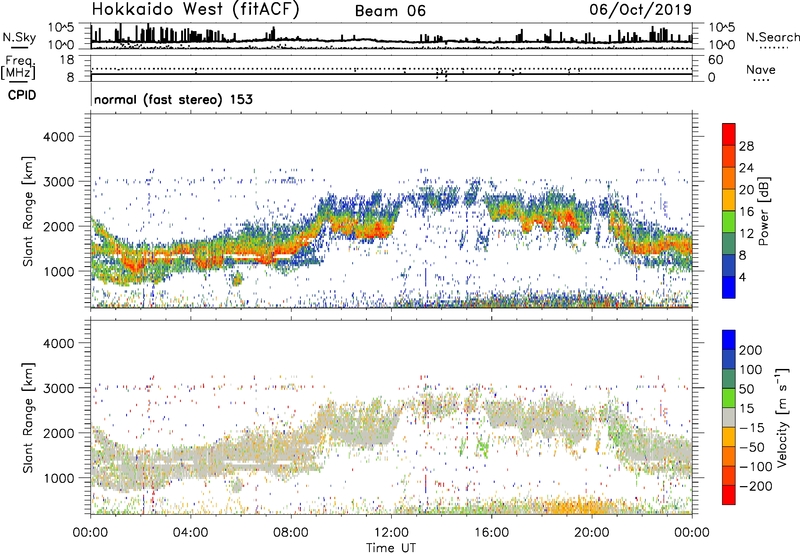This screenshot has width=800, height=554.
Task: Click the '08:00' time axis tick
Action: [x=291, y=533]
